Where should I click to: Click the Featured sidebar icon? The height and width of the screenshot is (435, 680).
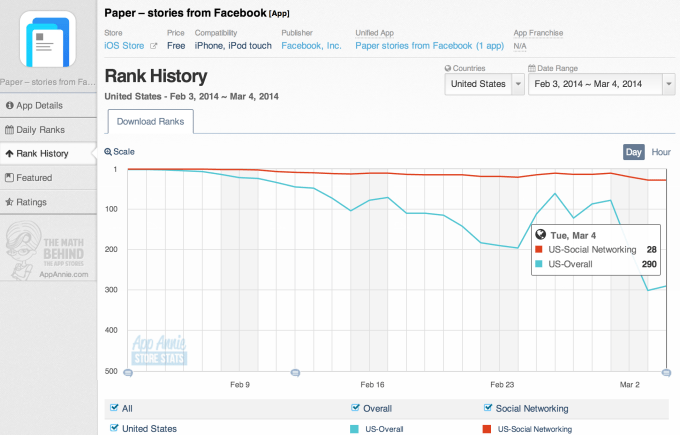point(10,178)
